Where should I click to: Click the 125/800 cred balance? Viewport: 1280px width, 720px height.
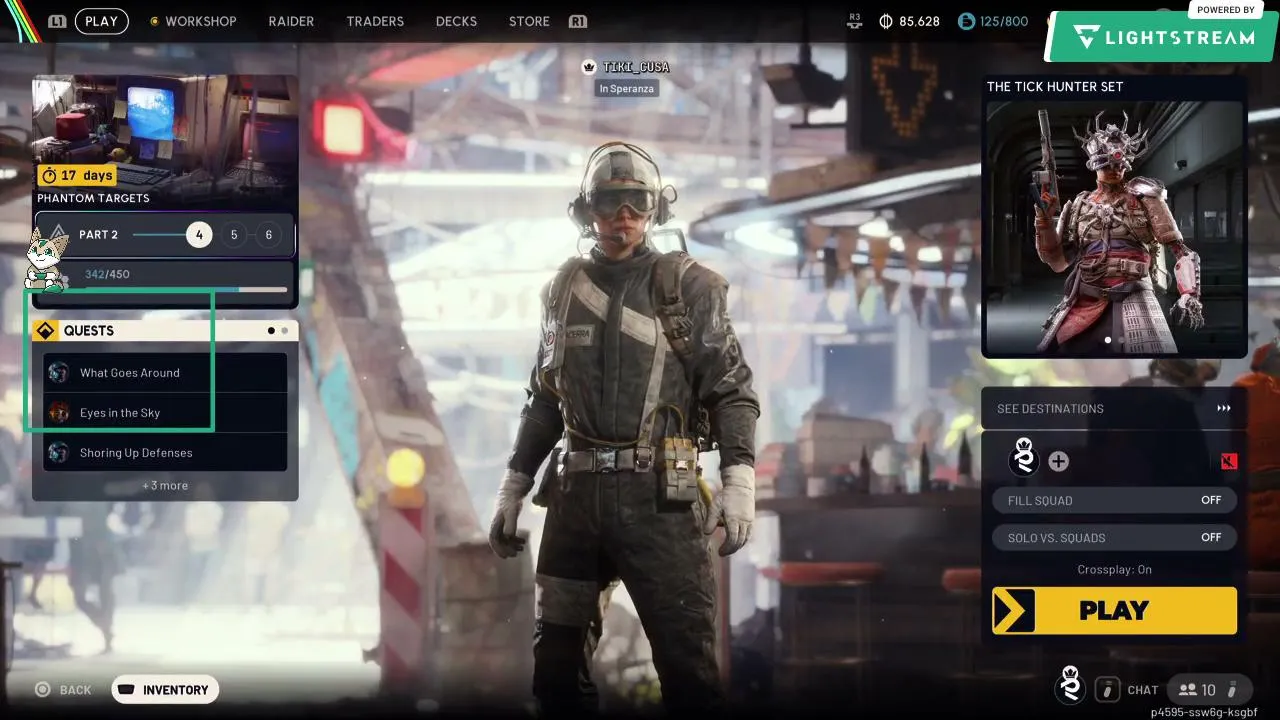pos(1005,21)
